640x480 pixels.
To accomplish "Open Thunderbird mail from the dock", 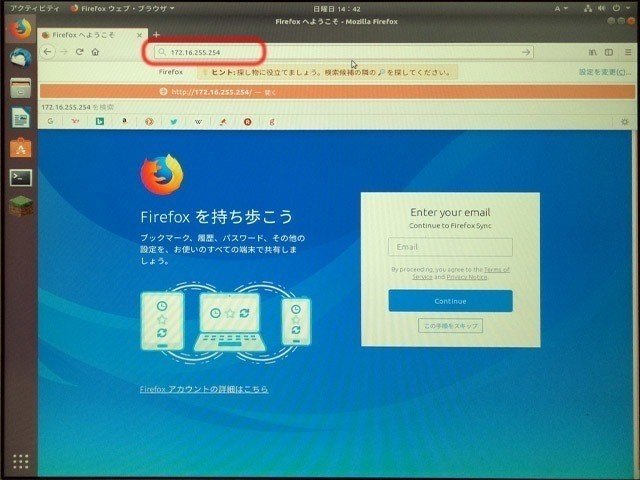I will (x=20, y=58).
